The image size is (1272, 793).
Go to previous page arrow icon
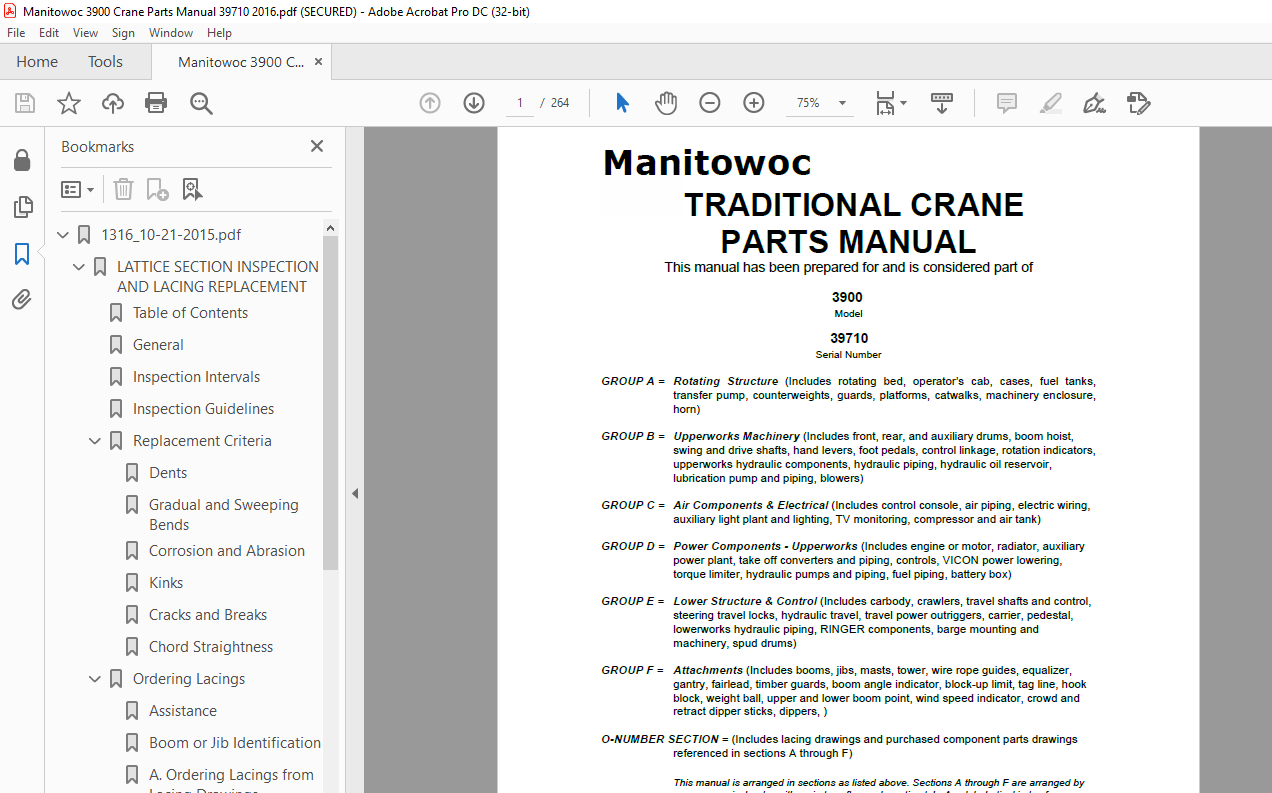click(x=430, y=103)
